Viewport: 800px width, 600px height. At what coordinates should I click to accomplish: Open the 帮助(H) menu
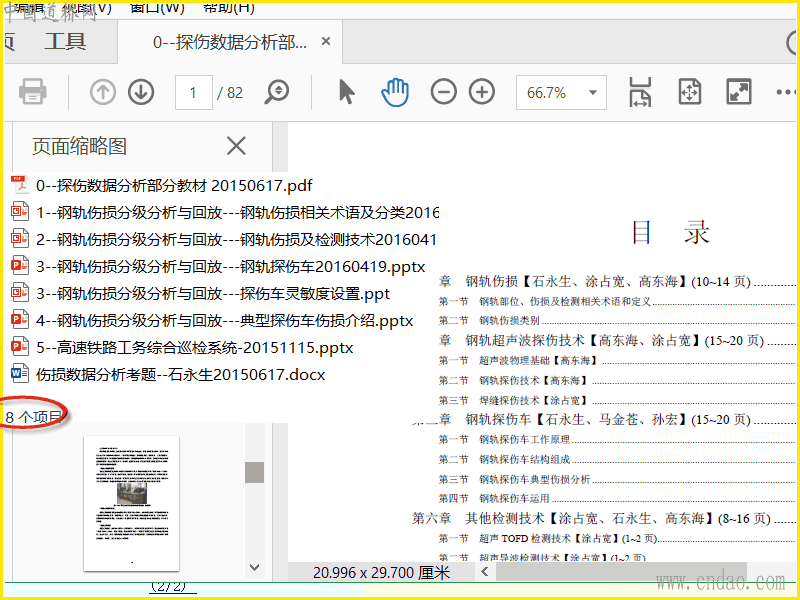pos(228,8)
